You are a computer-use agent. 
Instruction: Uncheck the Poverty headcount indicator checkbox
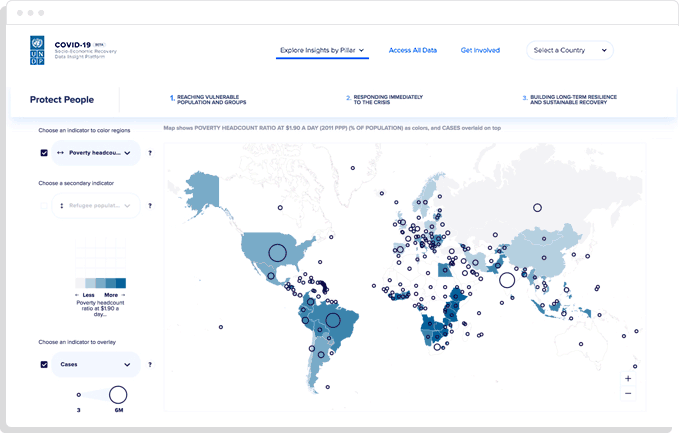point(44,153)
